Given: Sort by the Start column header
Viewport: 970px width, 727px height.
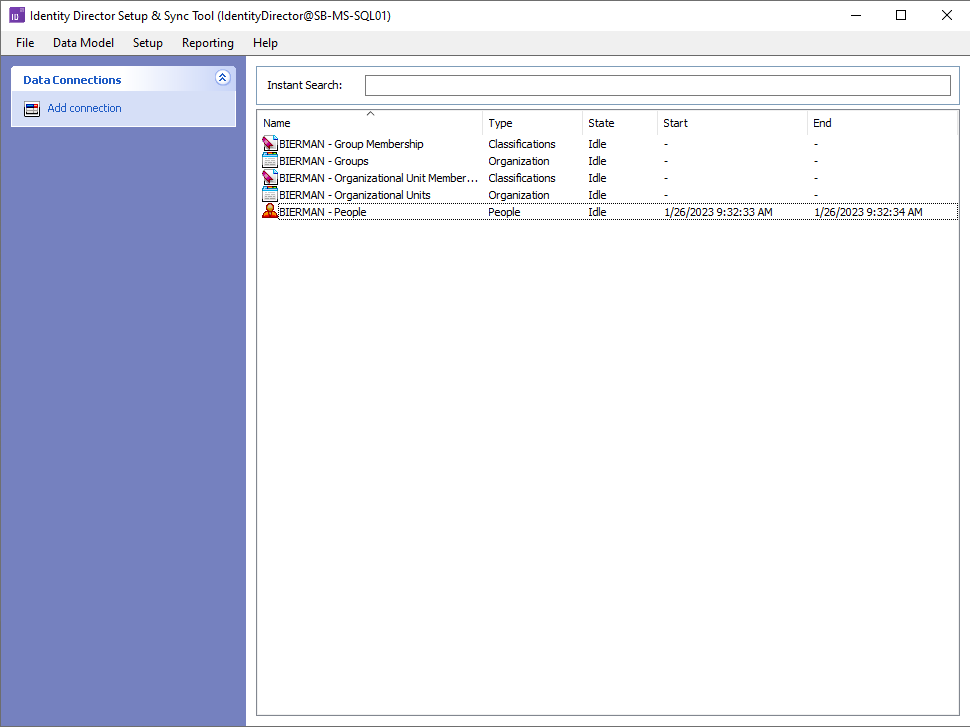Looking at the screenshot, I should coord(732,123).
